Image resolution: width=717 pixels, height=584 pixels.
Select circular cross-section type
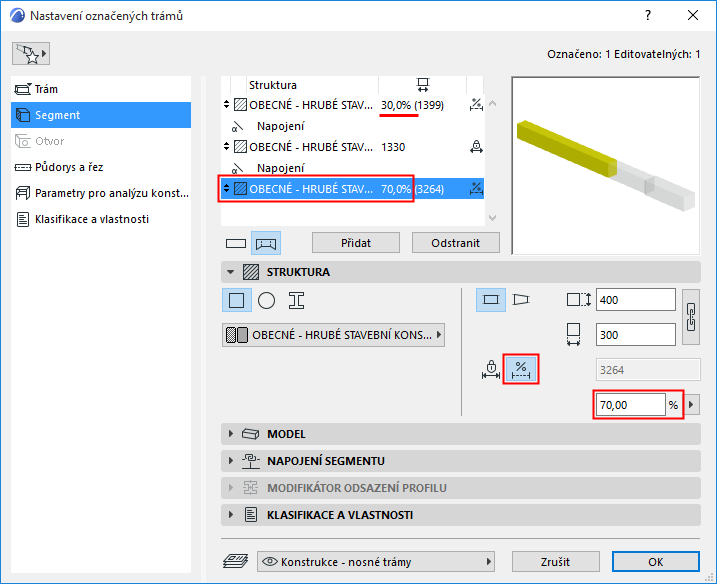[x=266, y=300]
